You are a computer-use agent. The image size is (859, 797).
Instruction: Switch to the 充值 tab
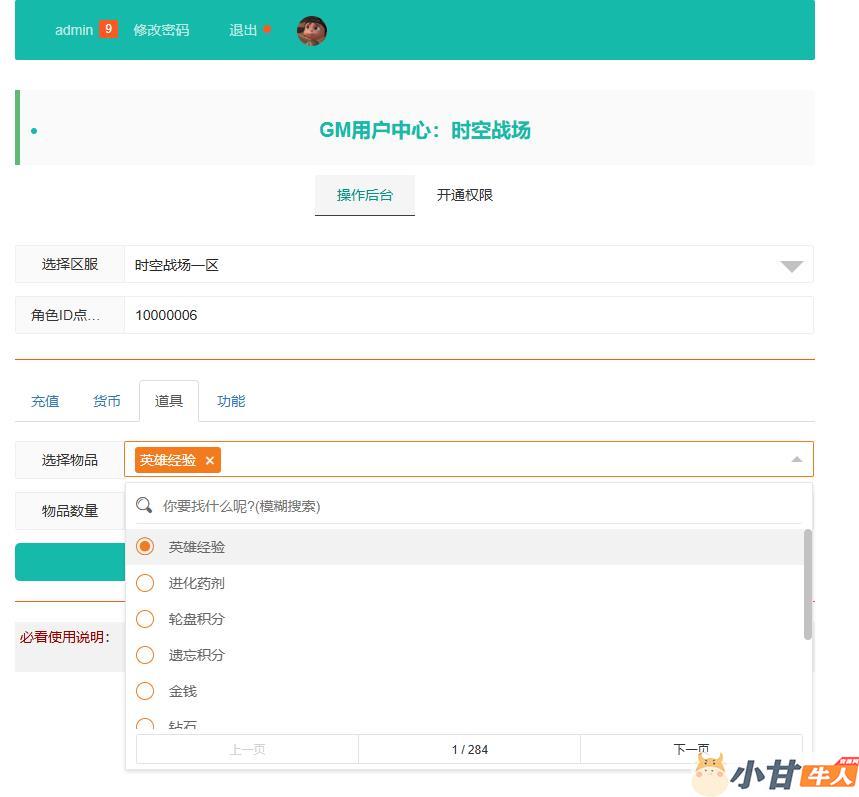click(45, 401)
